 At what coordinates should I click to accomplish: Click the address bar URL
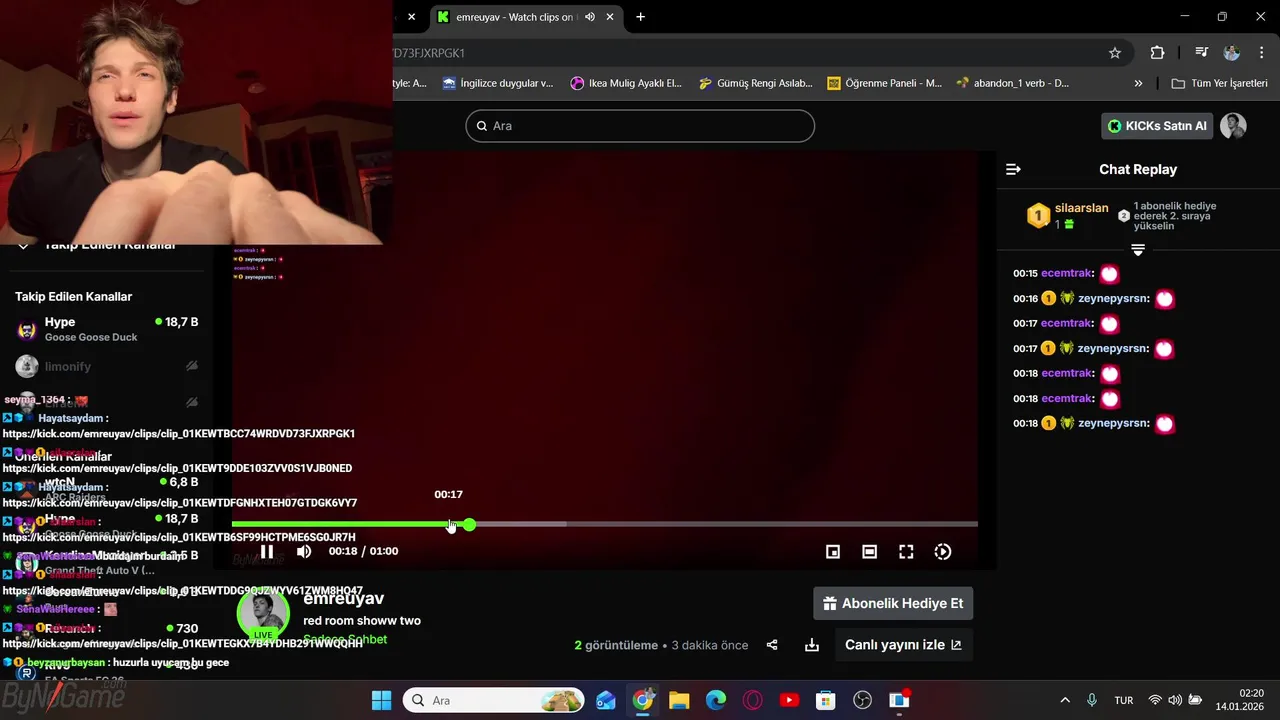430,53
